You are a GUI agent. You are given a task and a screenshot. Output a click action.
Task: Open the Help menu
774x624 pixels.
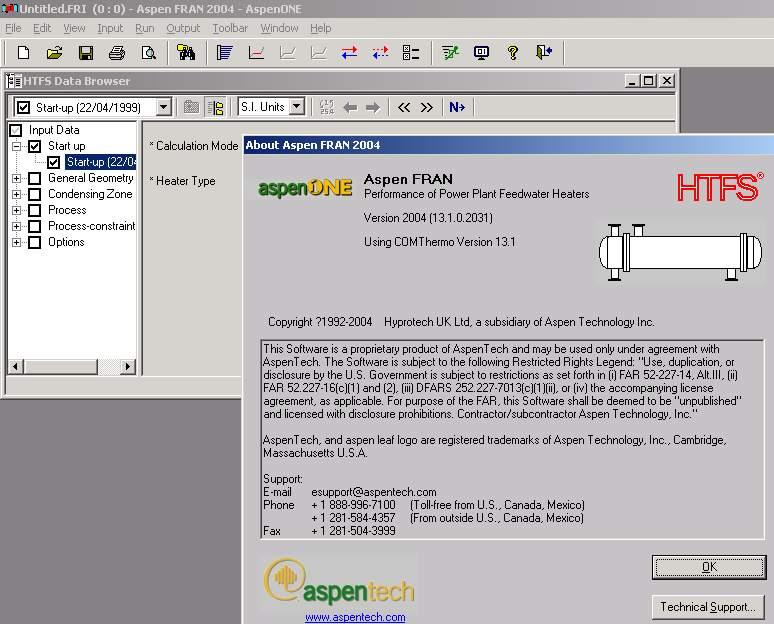(x=320, y=28)
